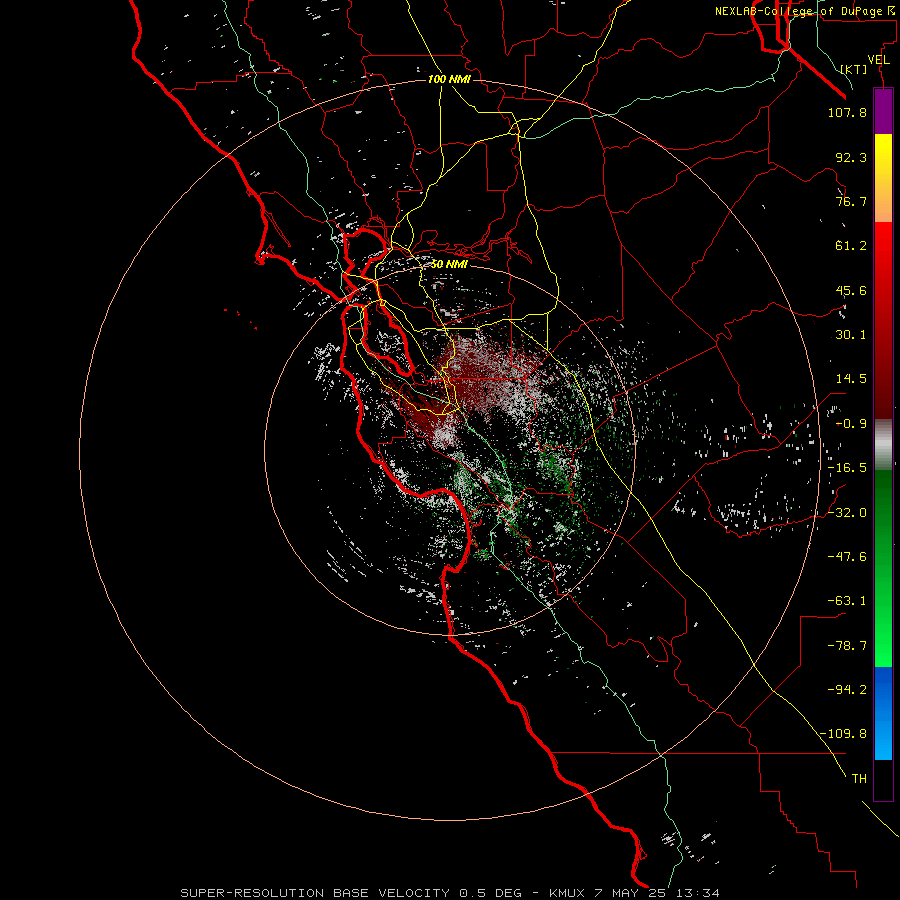Click the 92.3 legend value

click(x=851, y=157)
